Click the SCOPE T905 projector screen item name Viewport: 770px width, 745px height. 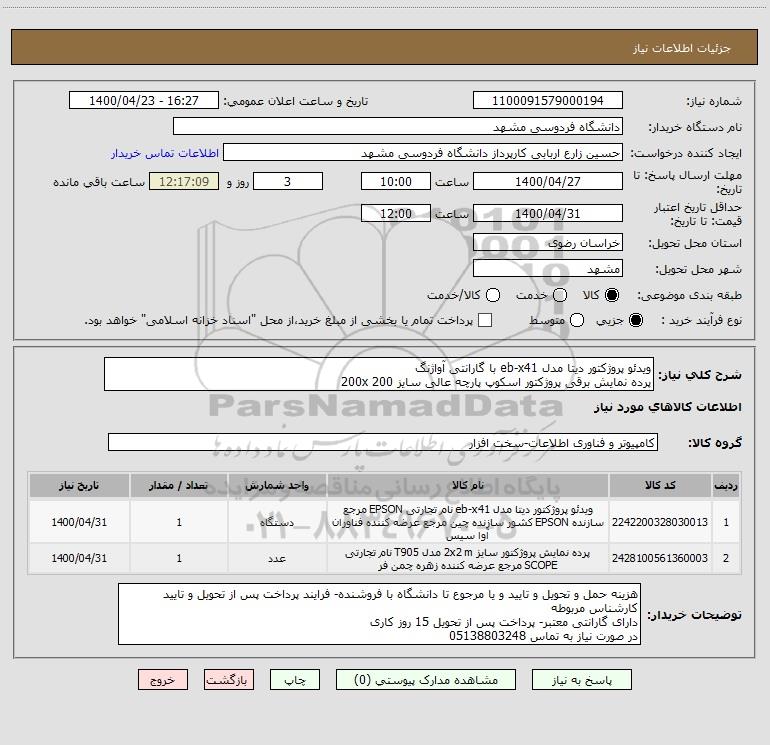pyautogui.click(x=468, y=559)
